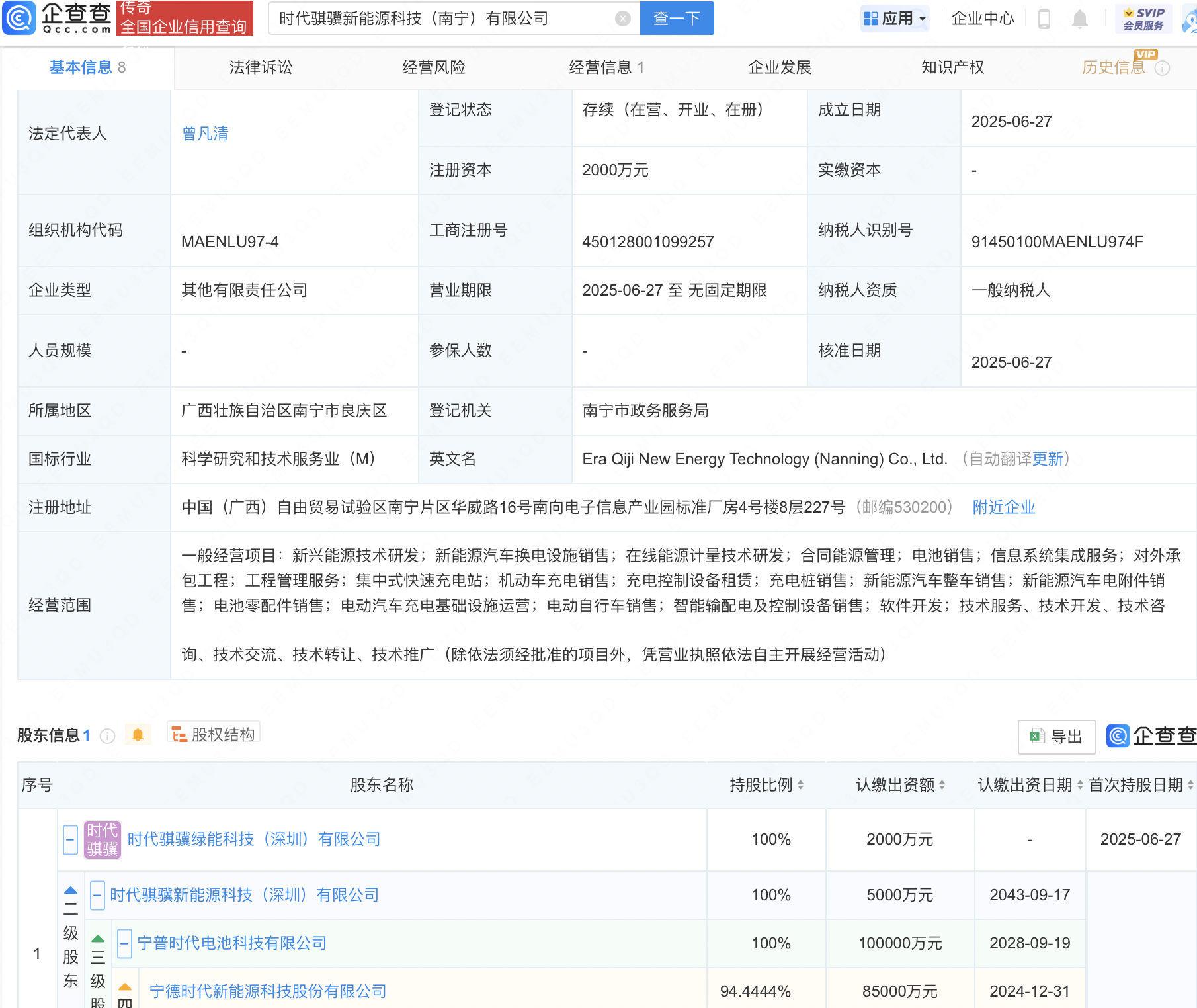Open 时代骐骥绿能科技（深圳）有限公司 link

[x=254, y=839]
